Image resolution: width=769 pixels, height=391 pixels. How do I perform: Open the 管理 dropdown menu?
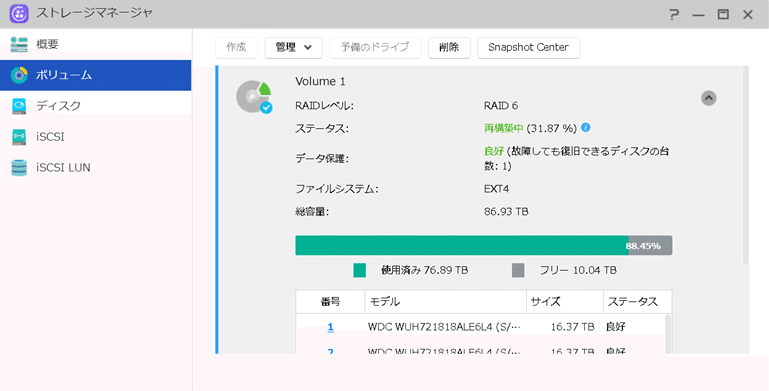tap(293, 48)
